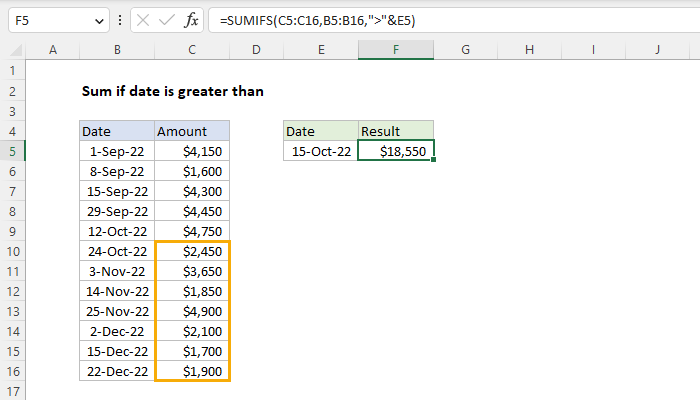The image size is (700, 400).
Task: Click the Cancel (X) formula icon
Action: pyautogui.click(x=143, y=21)
